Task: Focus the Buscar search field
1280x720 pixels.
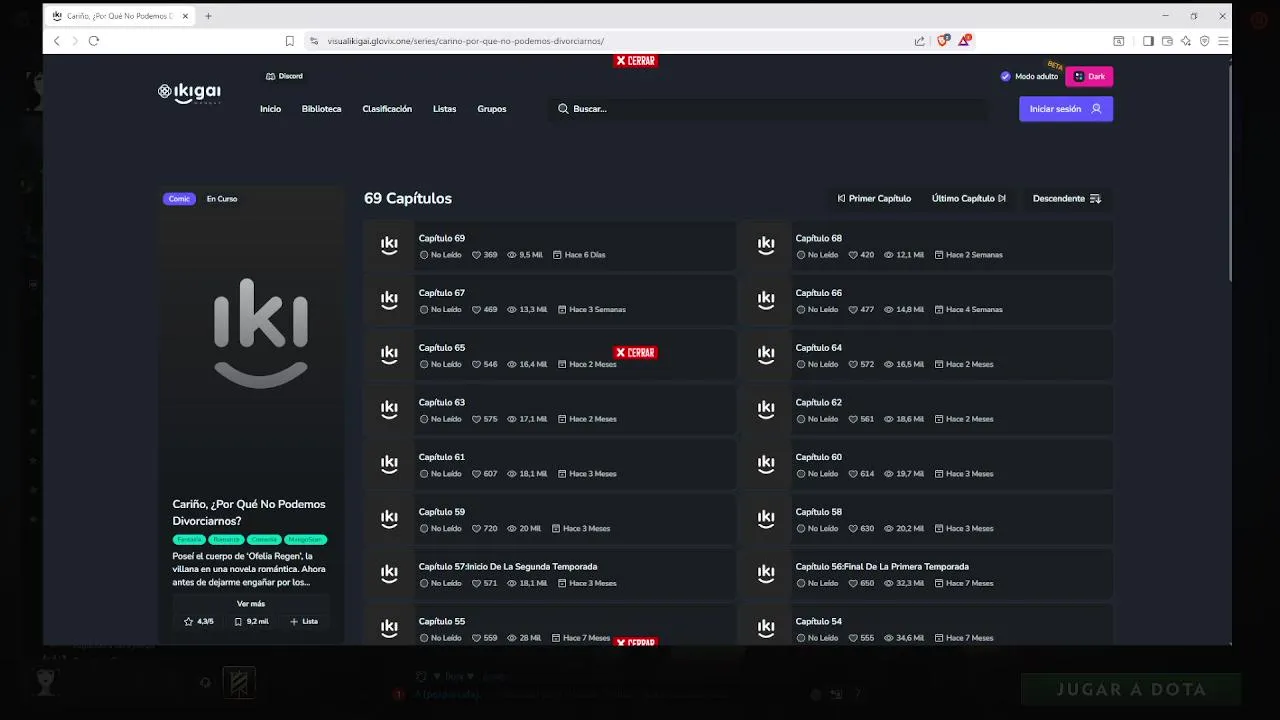Action: [768, 109]
